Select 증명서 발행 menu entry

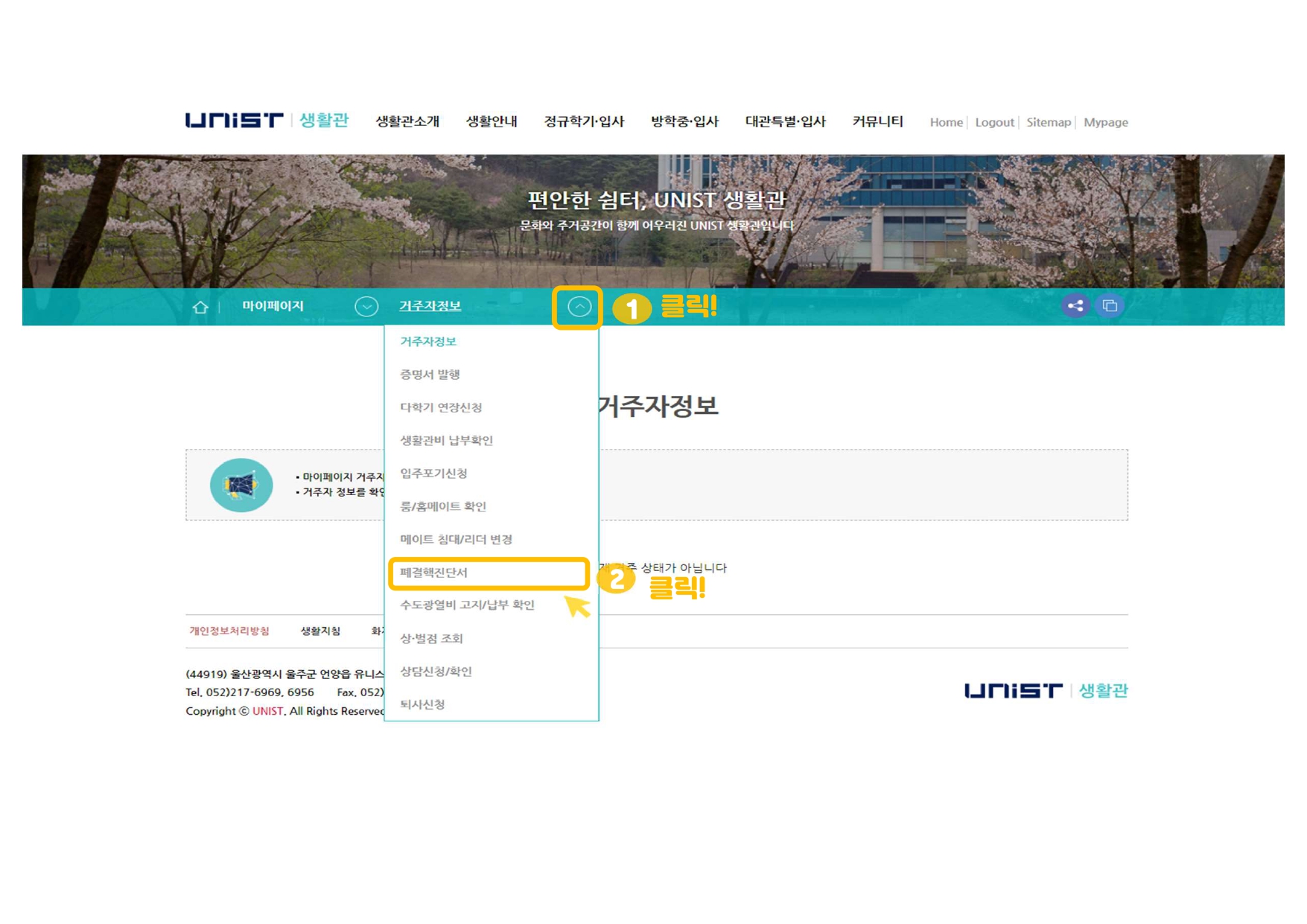point(430,375)
